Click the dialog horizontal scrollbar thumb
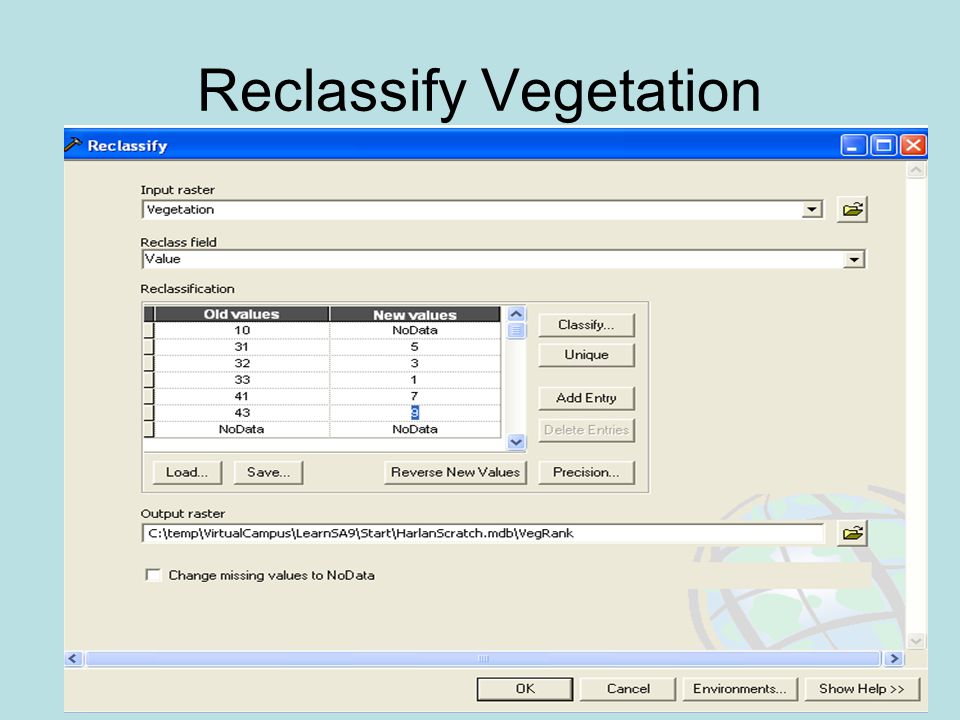Screen dimensions: 960x720 (483, 659)
